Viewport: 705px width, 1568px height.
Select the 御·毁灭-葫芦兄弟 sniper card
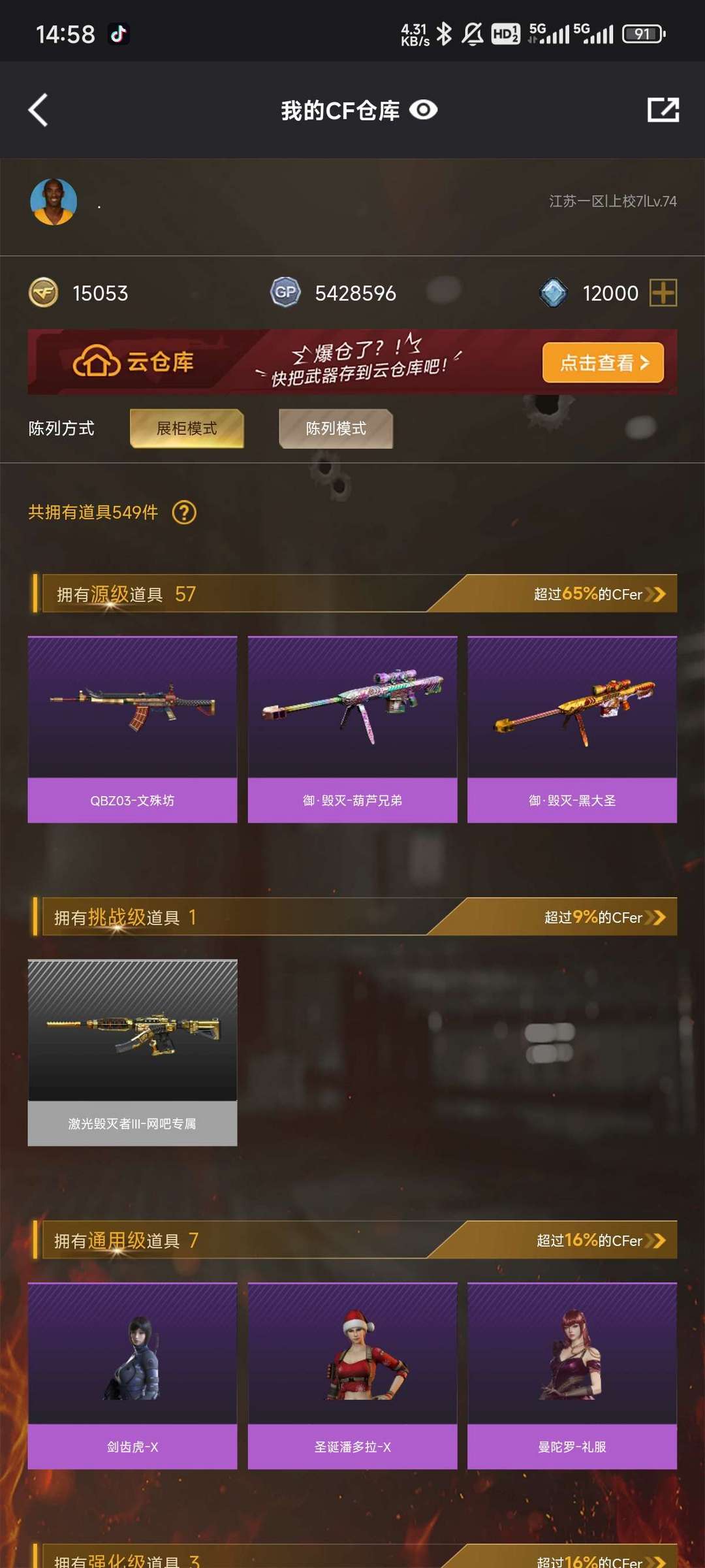tap(352, 729)
